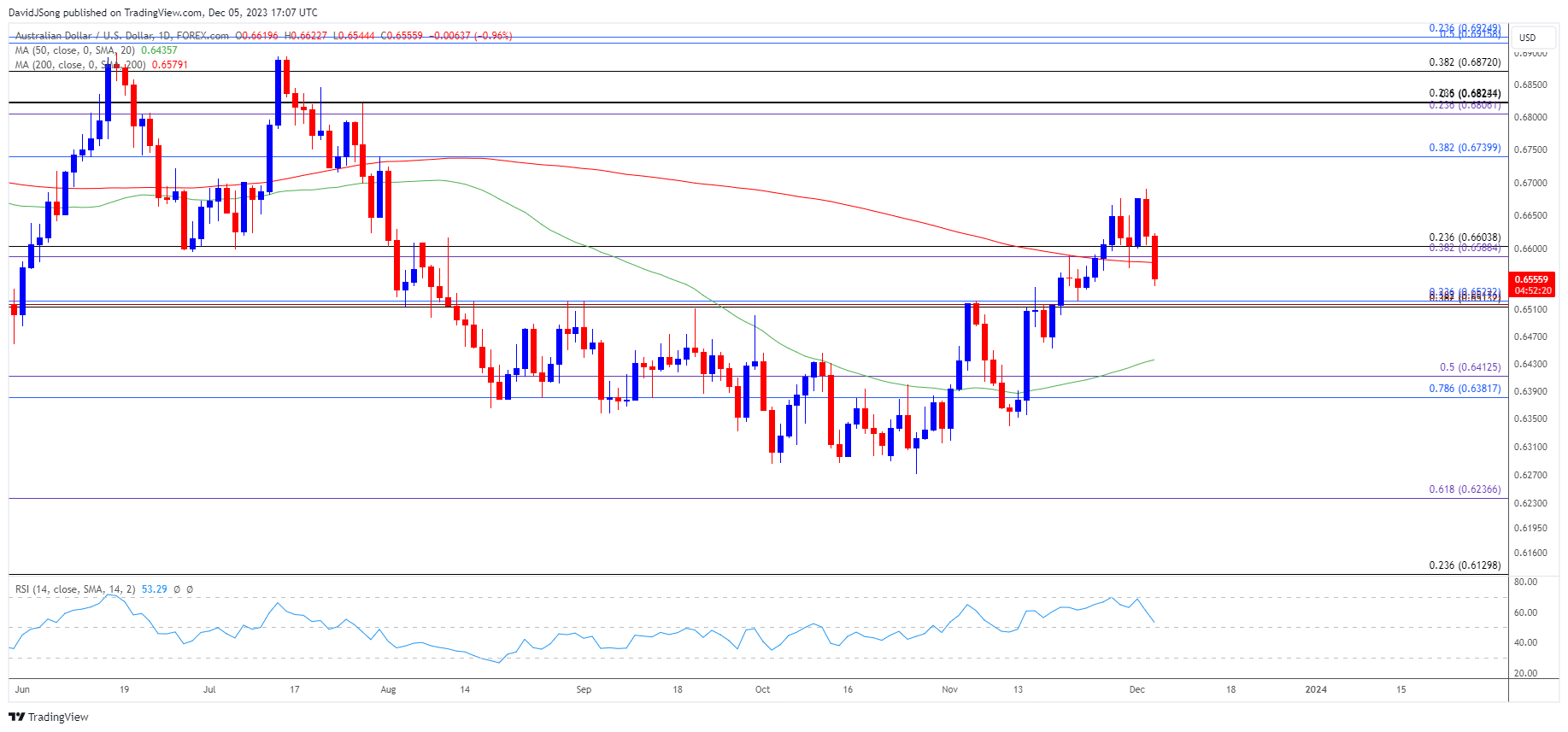Click price axis value 0.61950

click(x=1530, y=528)
